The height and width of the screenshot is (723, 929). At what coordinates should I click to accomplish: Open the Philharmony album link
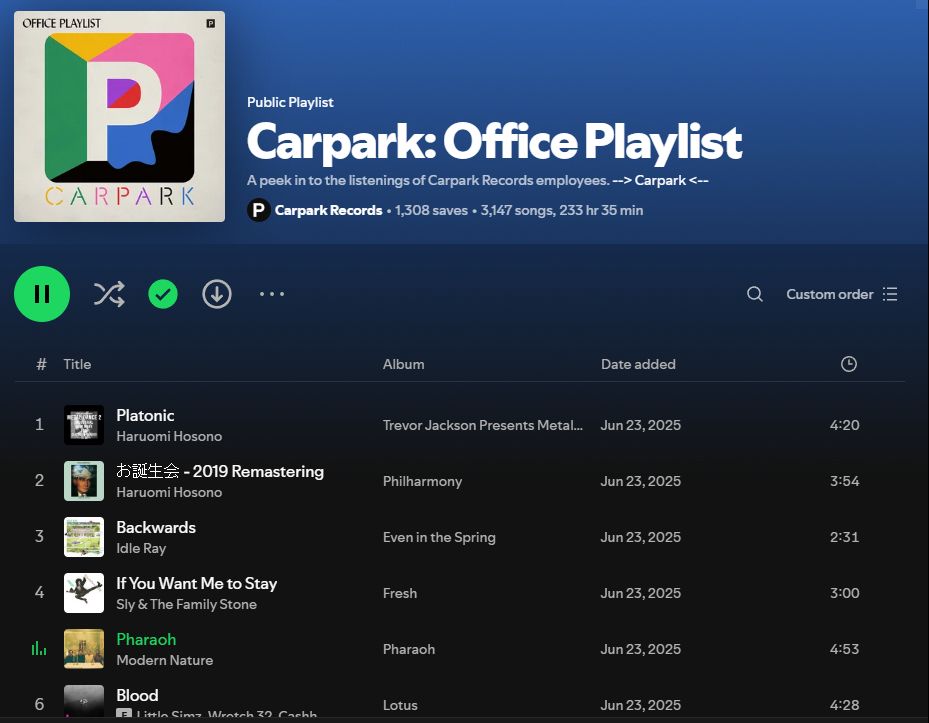point(422,481)
